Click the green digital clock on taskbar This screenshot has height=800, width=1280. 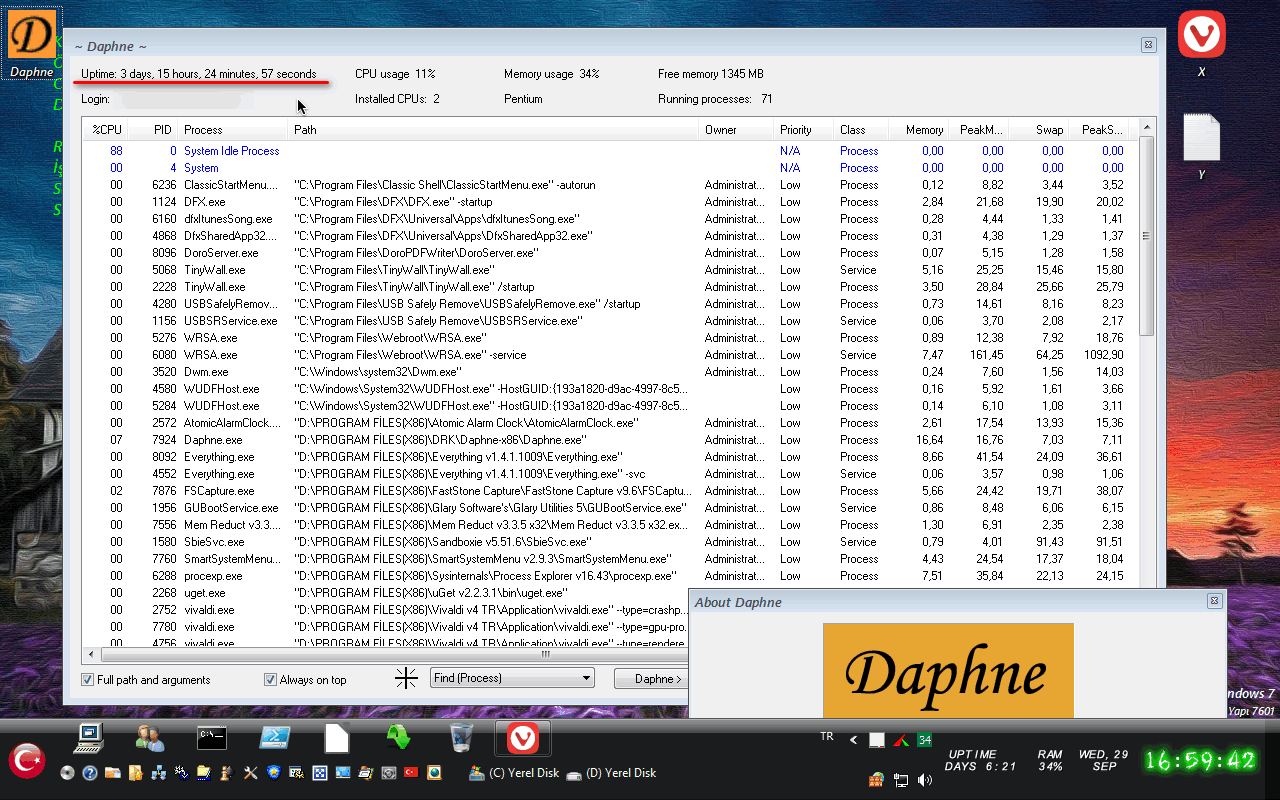[1200, 761]
